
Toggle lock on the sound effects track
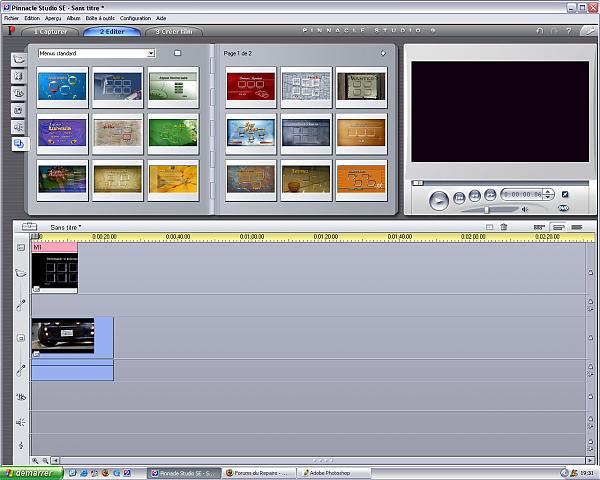click(x=590, y=418)
